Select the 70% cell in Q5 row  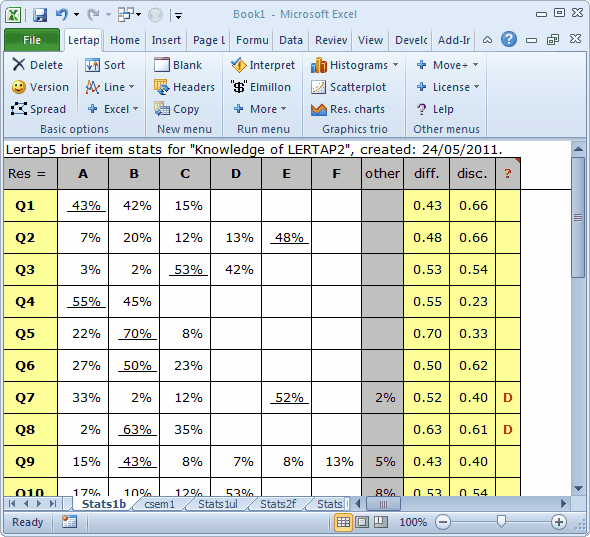coord(134,333)
